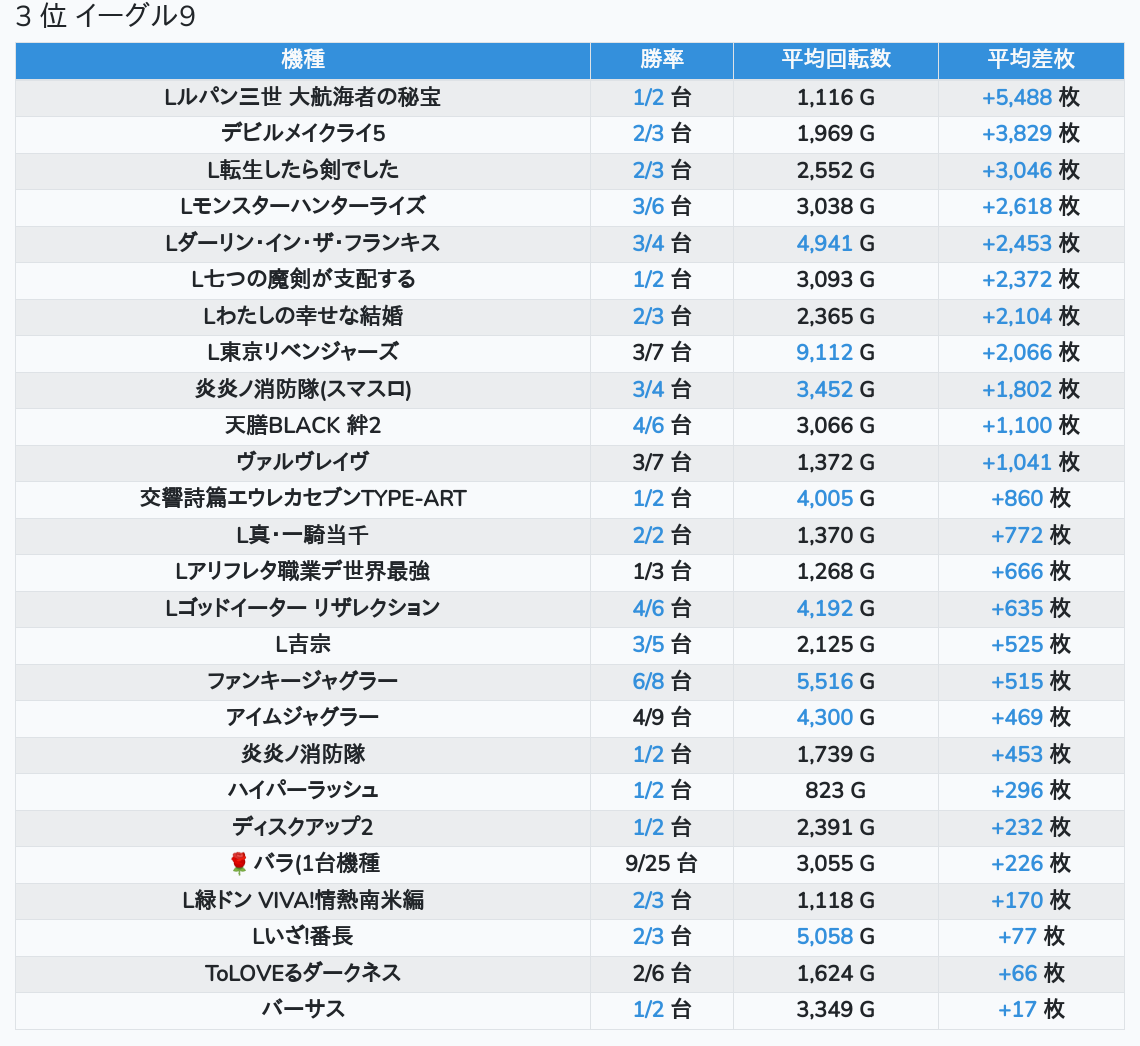Select Lアリフレタ職業デ世界最強 machine name

click(302, 571)
